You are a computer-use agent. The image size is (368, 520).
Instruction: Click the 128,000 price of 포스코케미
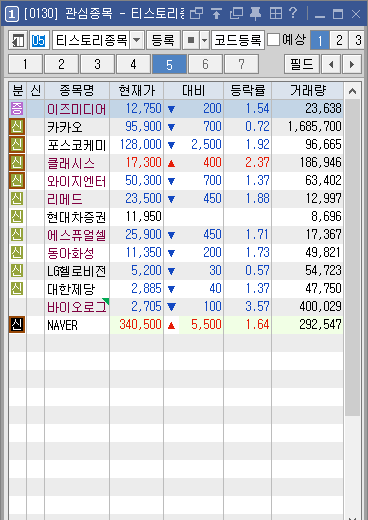pos(137,145)
